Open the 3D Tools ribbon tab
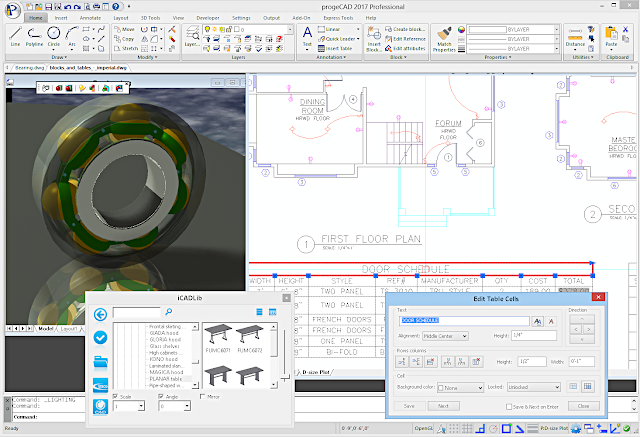 [x=150, y=18]
